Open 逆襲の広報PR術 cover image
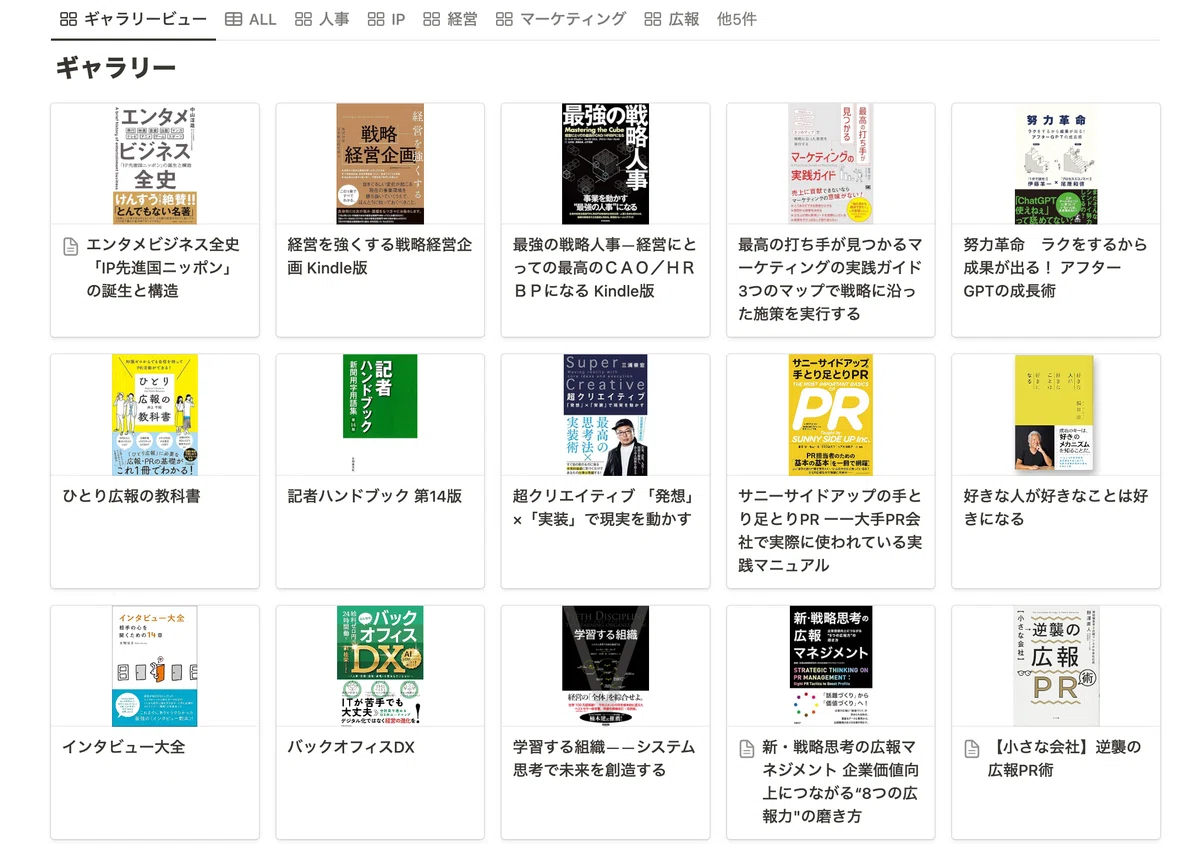The height and width of the screenshot is (844, 1200). pos(1056,666)
